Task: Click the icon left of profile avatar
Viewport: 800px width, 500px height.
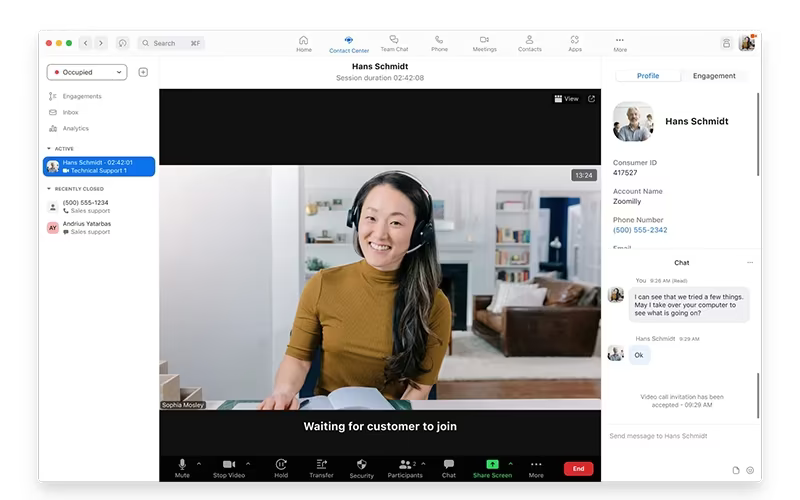Action: (x=726, y=43)
